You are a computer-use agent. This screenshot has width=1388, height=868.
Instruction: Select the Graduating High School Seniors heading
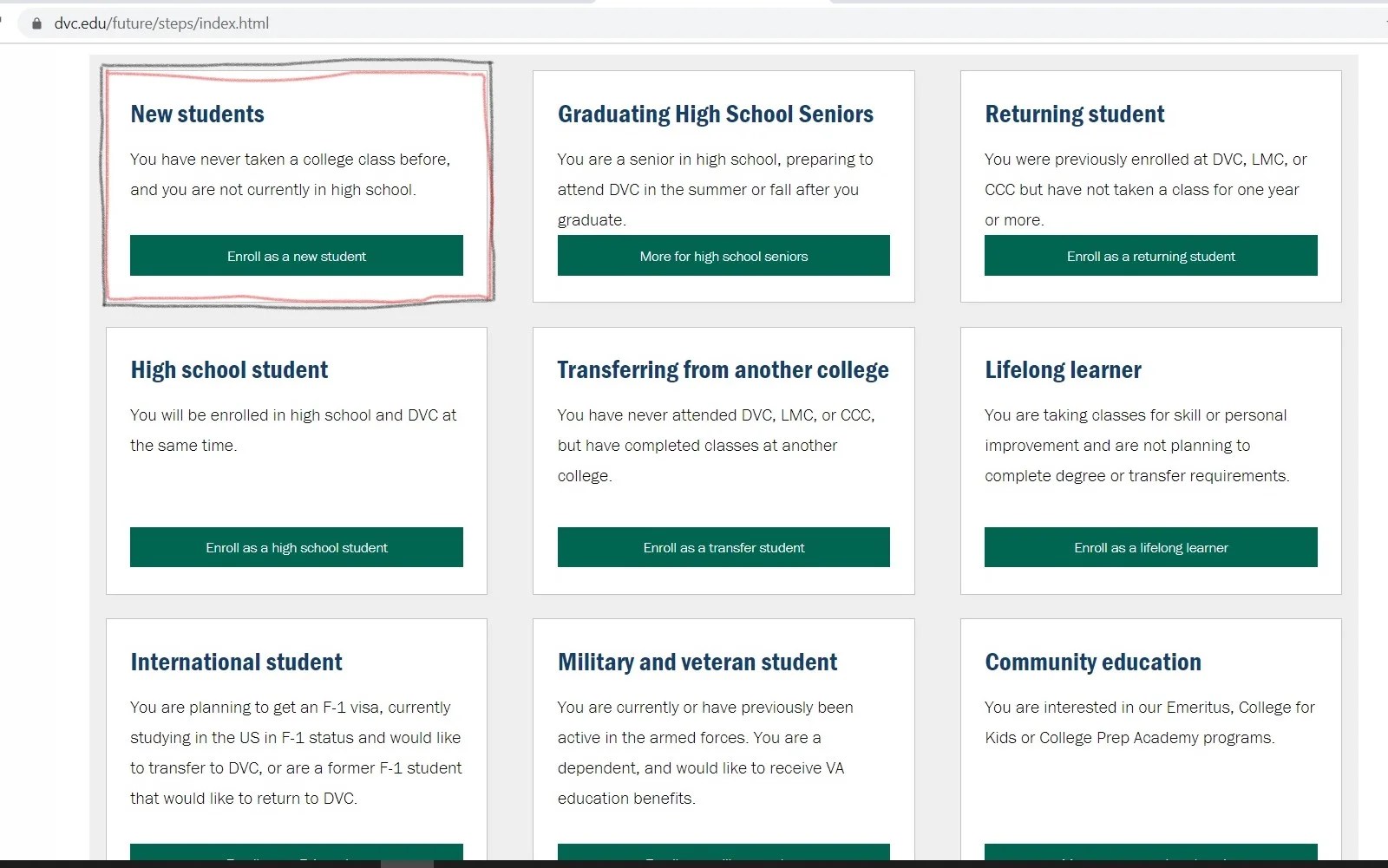tap(715, 114)
